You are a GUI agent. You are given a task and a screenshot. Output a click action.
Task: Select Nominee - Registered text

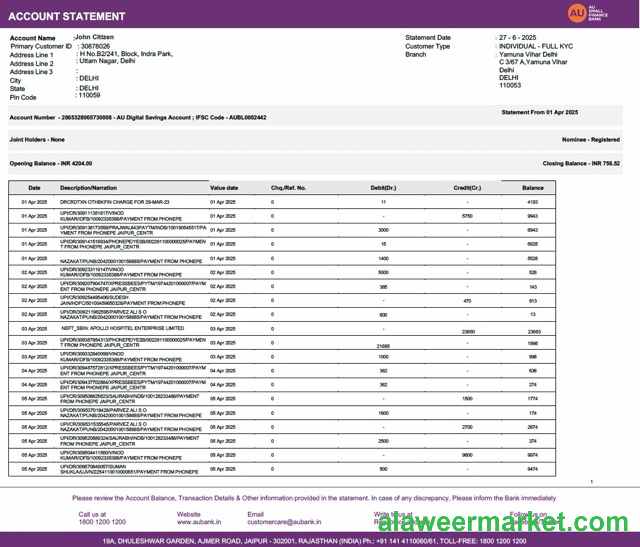pos(591,140)
